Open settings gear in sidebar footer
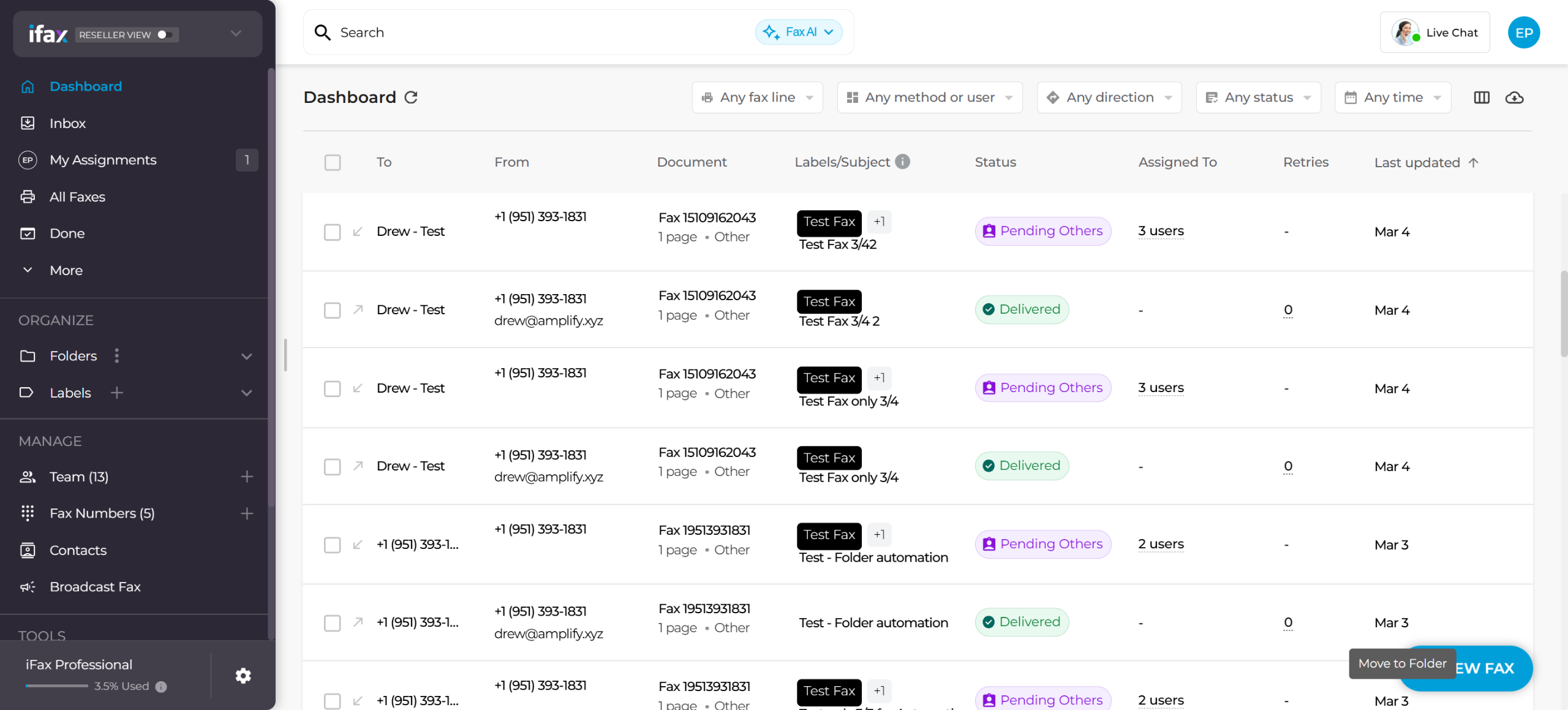This screenshot has width=1568, height=710. click(x=243, y=675)
